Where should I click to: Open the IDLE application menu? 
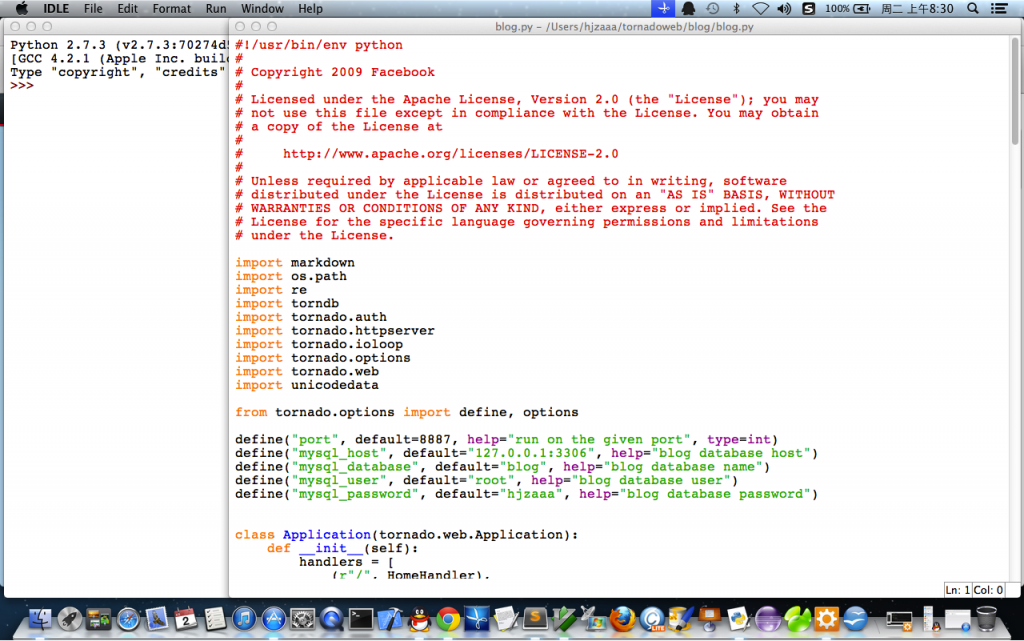tap(56, 8)
